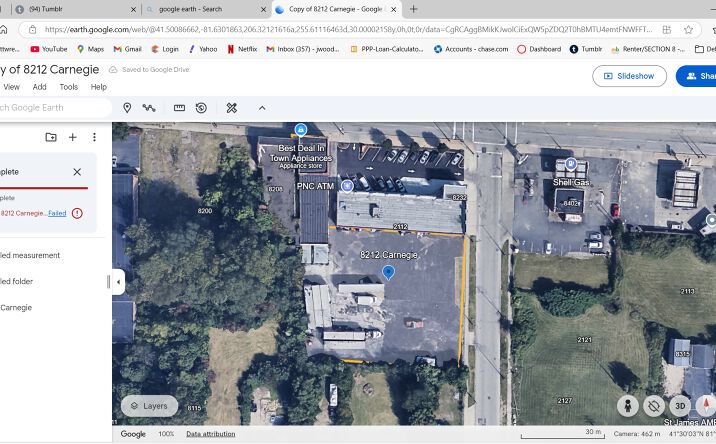Image resolution: width=716 pixels, height=444 pixels.
Task: Toggle 3D view button
Action: (679, 406)
